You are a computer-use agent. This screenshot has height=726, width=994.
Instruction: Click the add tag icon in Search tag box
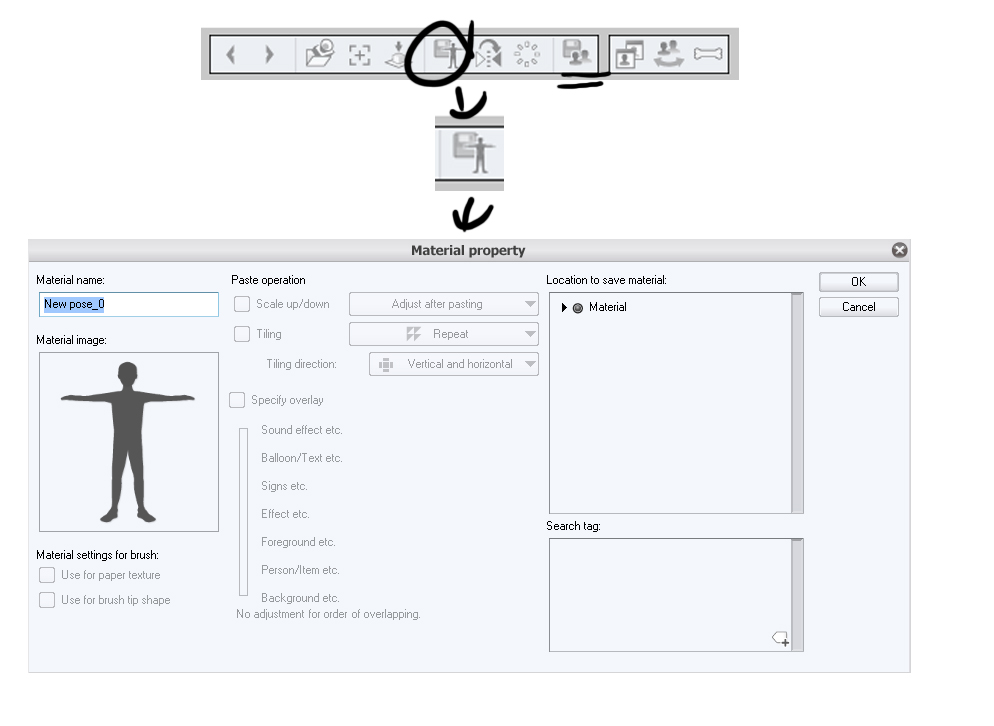780,638
